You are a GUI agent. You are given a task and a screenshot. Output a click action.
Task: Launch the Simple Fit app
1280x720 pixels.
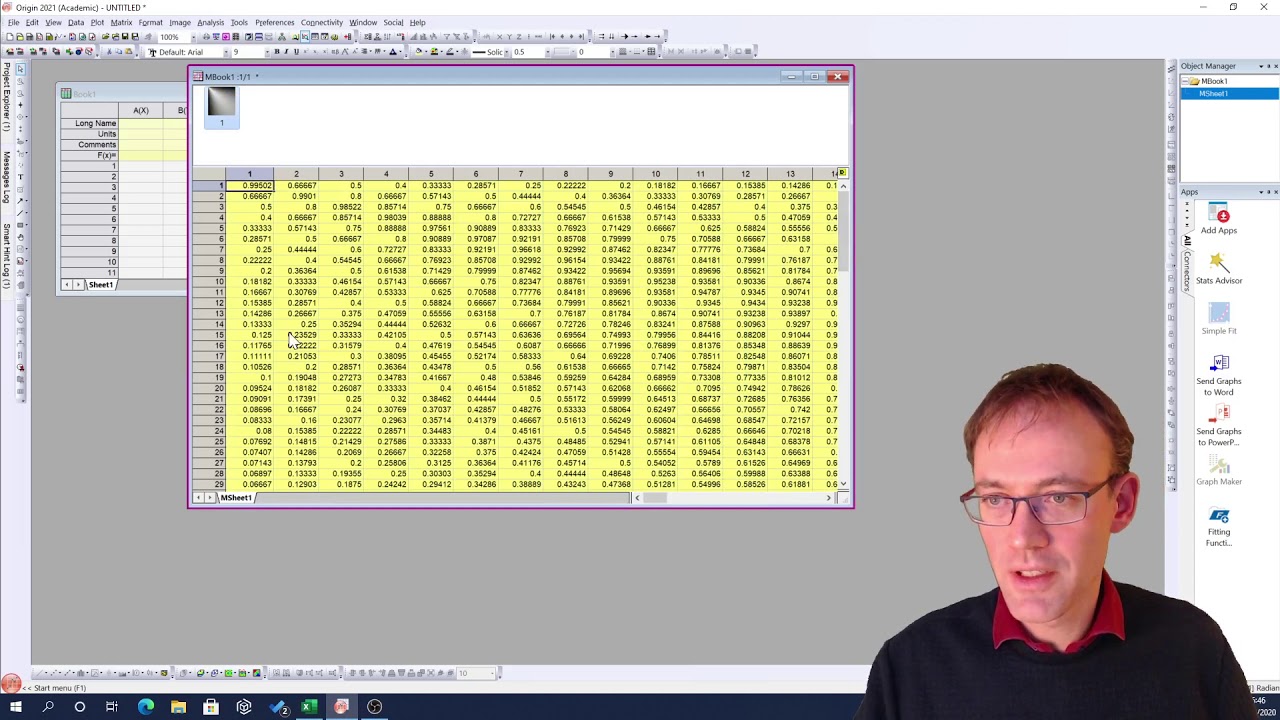[1219, 319]
